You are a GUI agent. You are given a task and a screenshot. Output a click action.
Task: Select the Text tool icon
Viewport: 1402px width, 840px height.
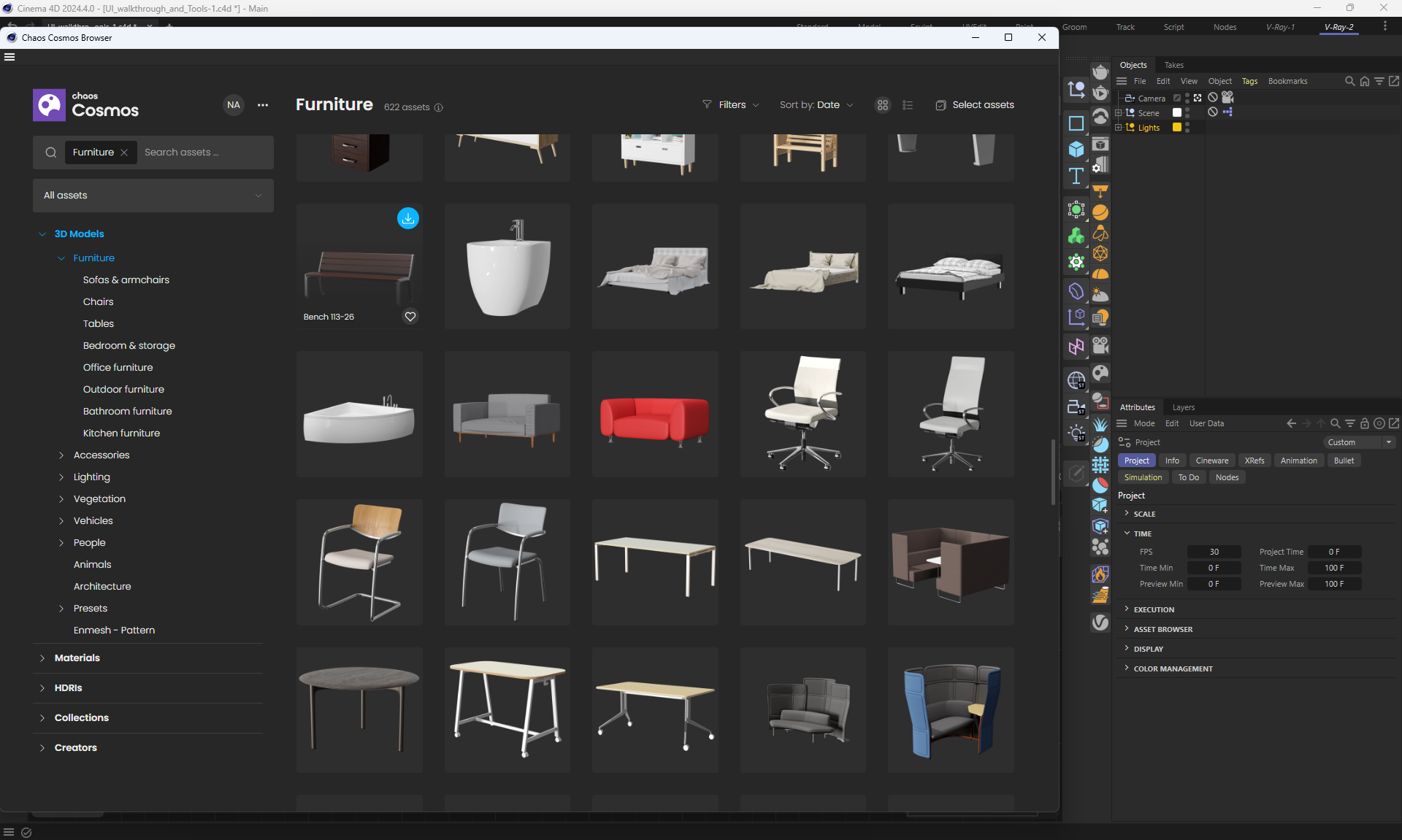pos(1076,176)
